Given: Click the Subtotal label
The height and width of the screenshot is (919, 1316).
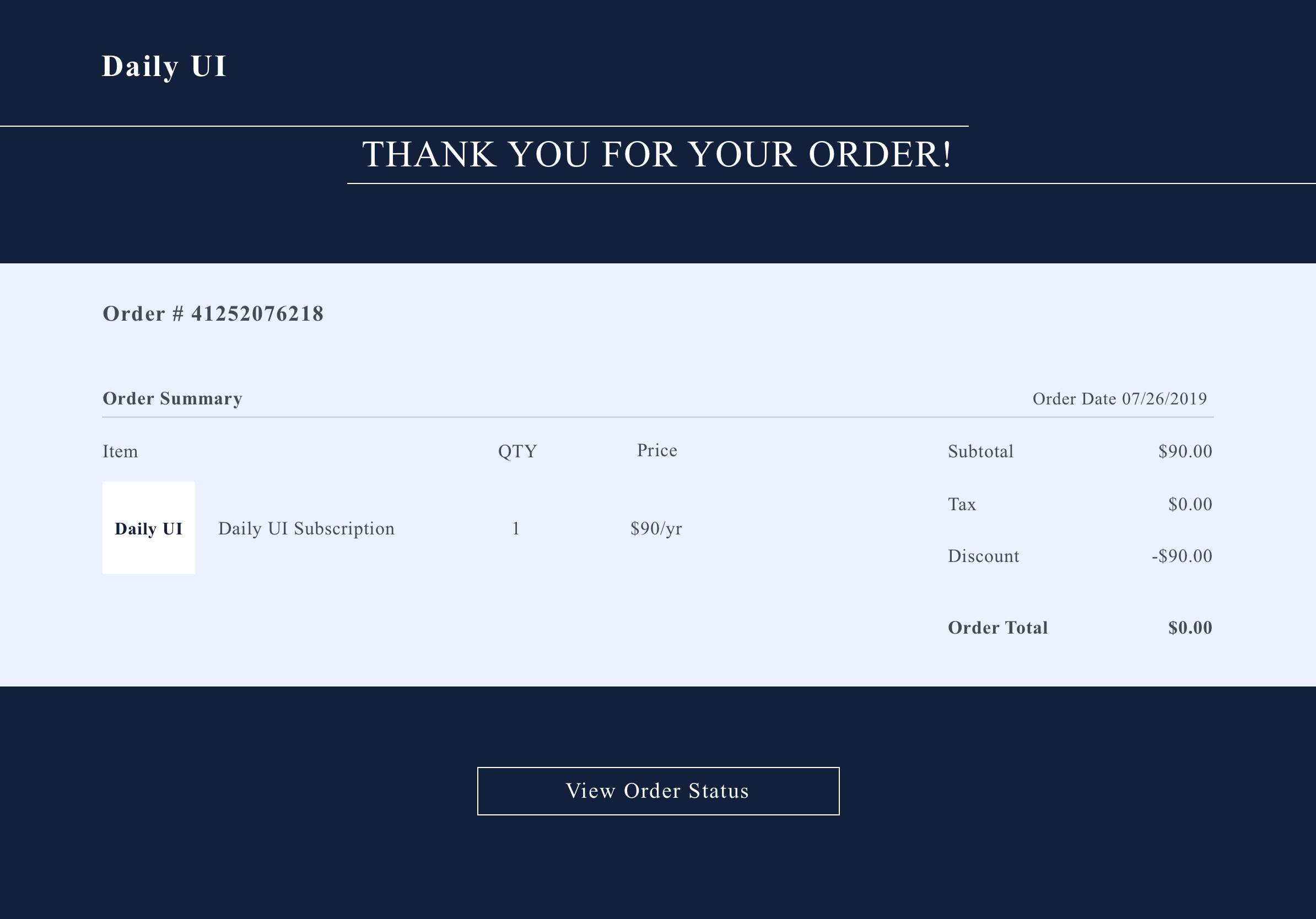Looking at the screenshot, I should [x=981, y=451].
